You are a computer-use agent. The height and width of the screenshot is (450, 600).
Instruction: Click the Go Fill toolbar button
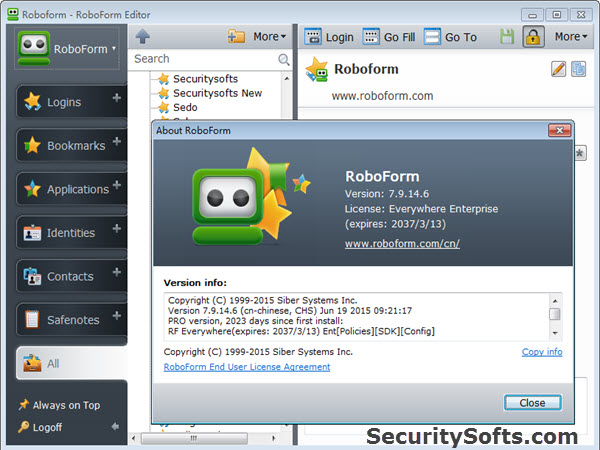(389, 37)
